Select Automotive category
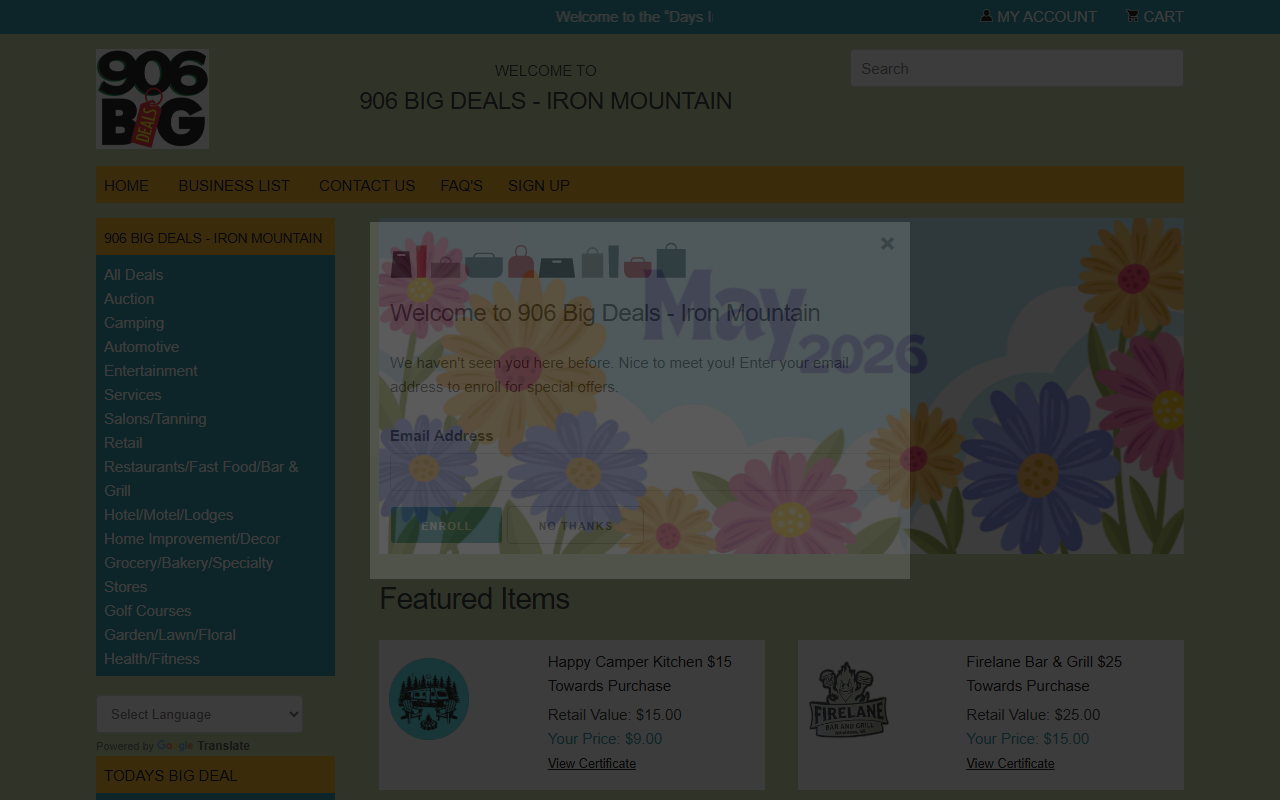This screenshot has width=1280, height=800. tap(141, 347)
